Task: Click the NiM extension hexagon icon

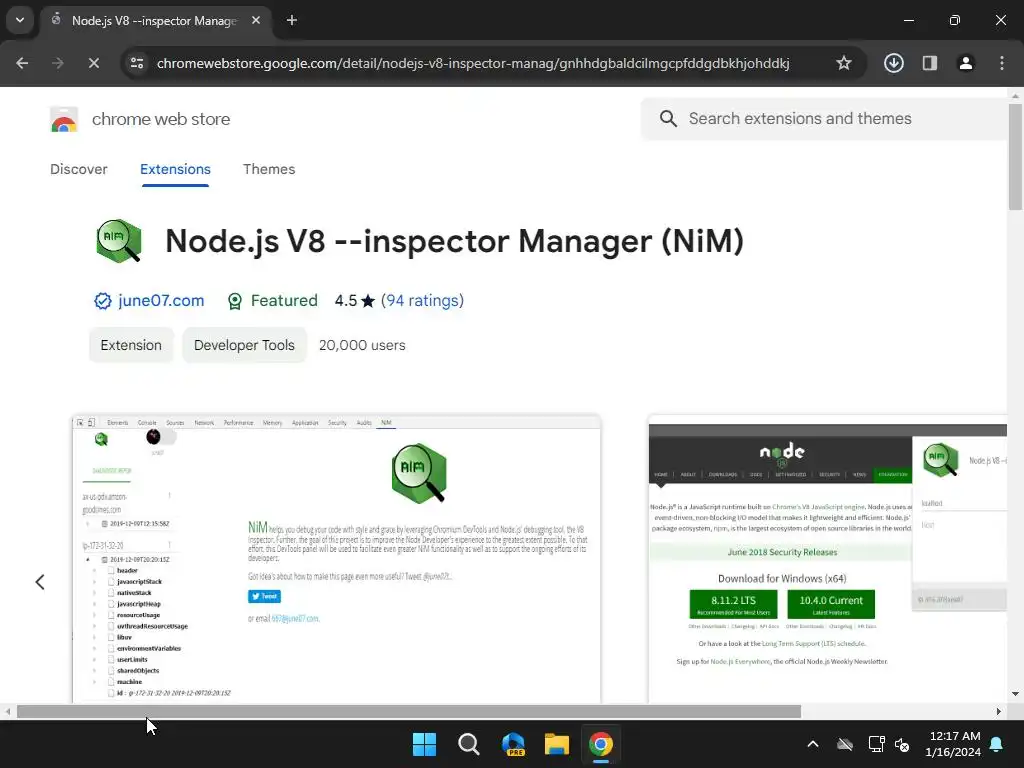Action: point(119,241)
